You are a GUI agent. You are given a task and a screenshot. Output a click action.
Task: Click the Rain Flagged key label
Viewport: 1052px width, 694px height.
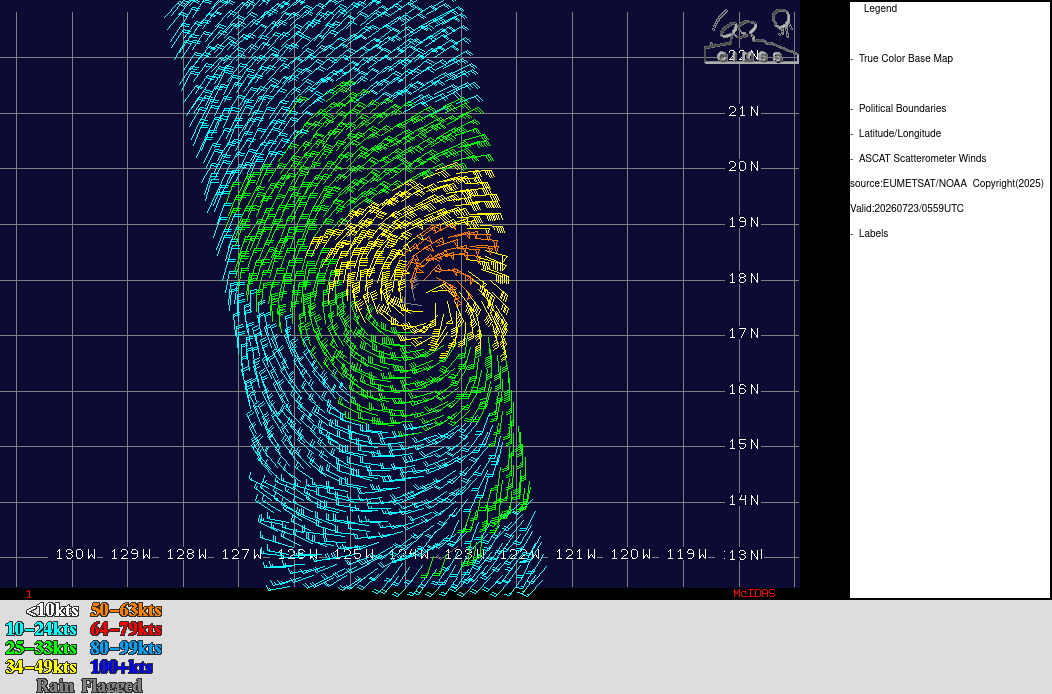(89, 685)
